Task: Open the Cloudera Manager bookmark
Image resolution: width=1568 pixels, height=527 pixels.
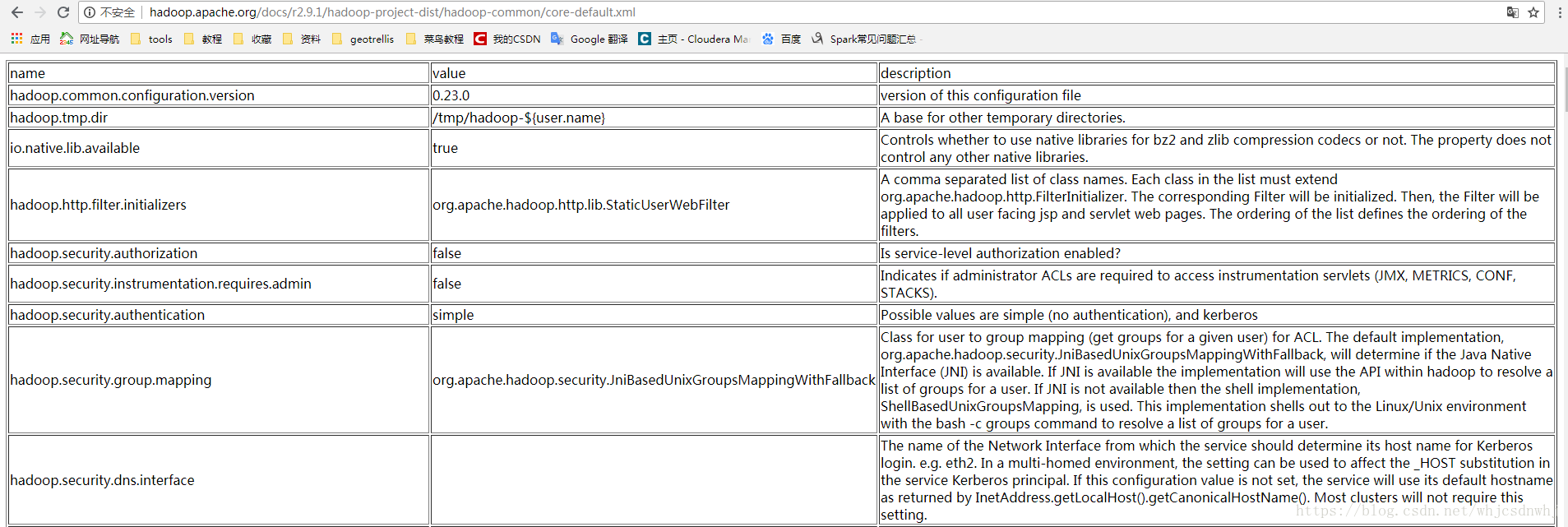Action: tap(694, 39)
